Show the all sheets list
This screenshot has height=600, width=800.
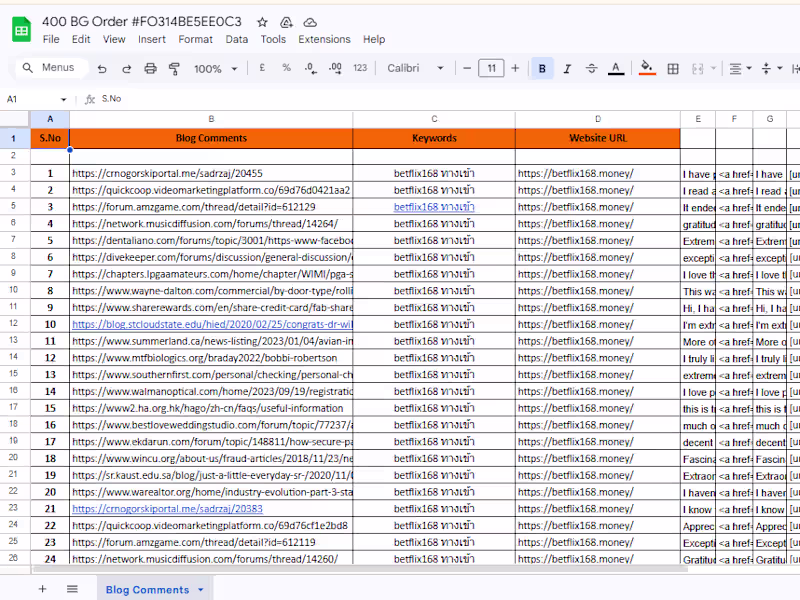[x=72, y=589]
